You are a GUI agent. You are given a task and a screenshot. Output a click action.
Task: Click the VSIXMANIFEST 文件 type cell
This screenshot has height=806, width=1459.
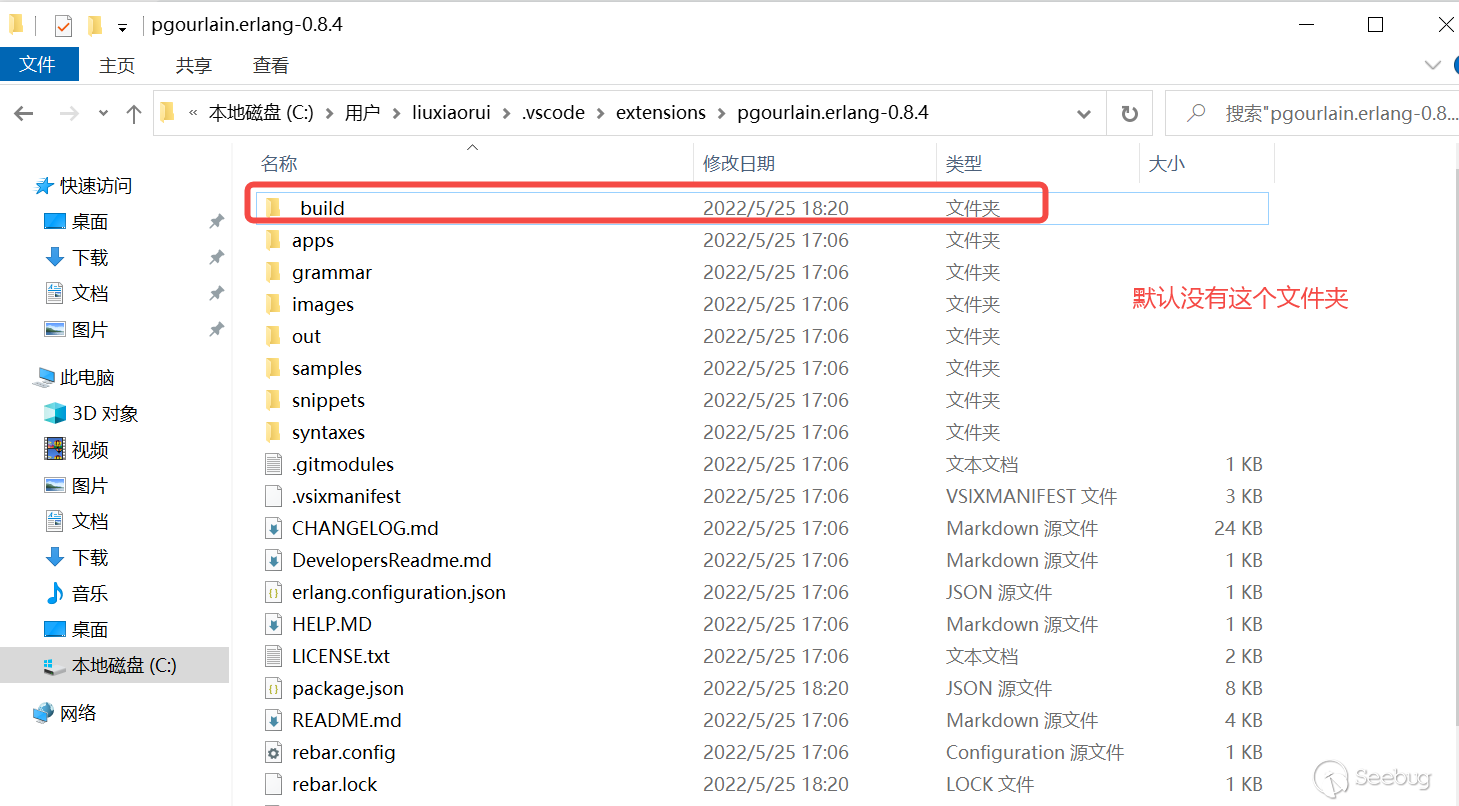click(x=1031, y=496)
